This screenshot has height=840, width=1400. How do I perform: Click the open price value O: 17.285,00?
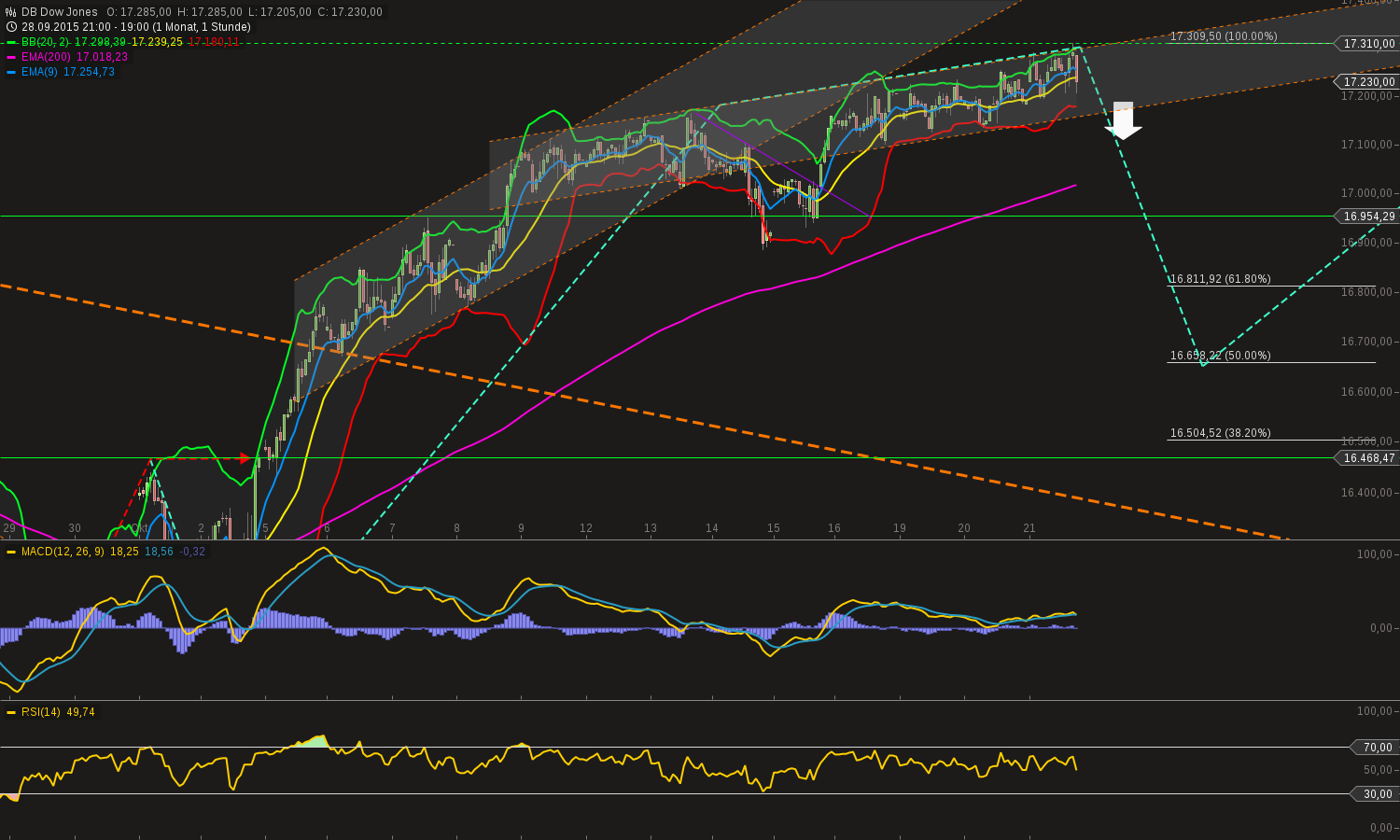(138, 12)
